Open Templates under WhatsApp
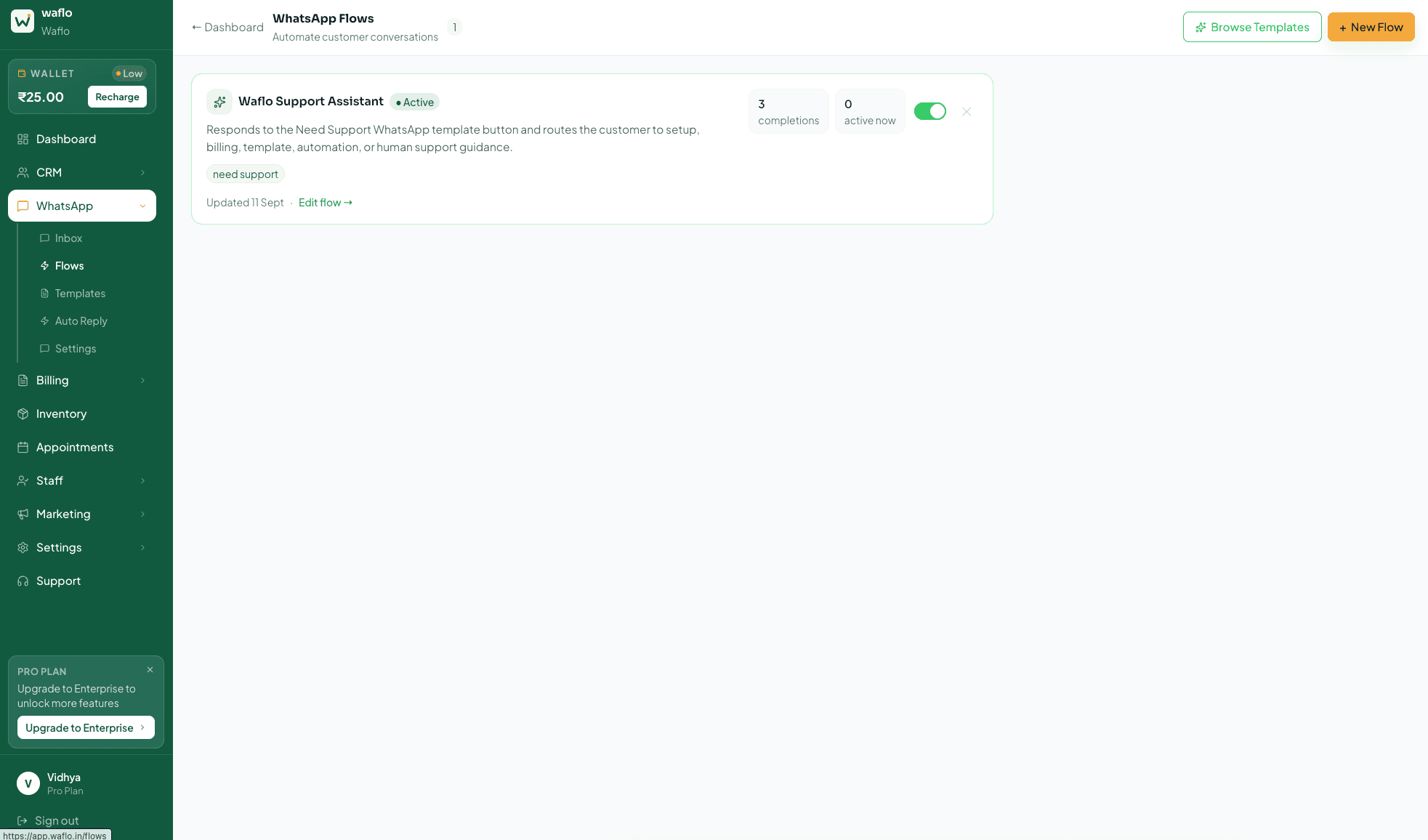The height and width of the screenshot is (840, 1428). coord(80,293)
